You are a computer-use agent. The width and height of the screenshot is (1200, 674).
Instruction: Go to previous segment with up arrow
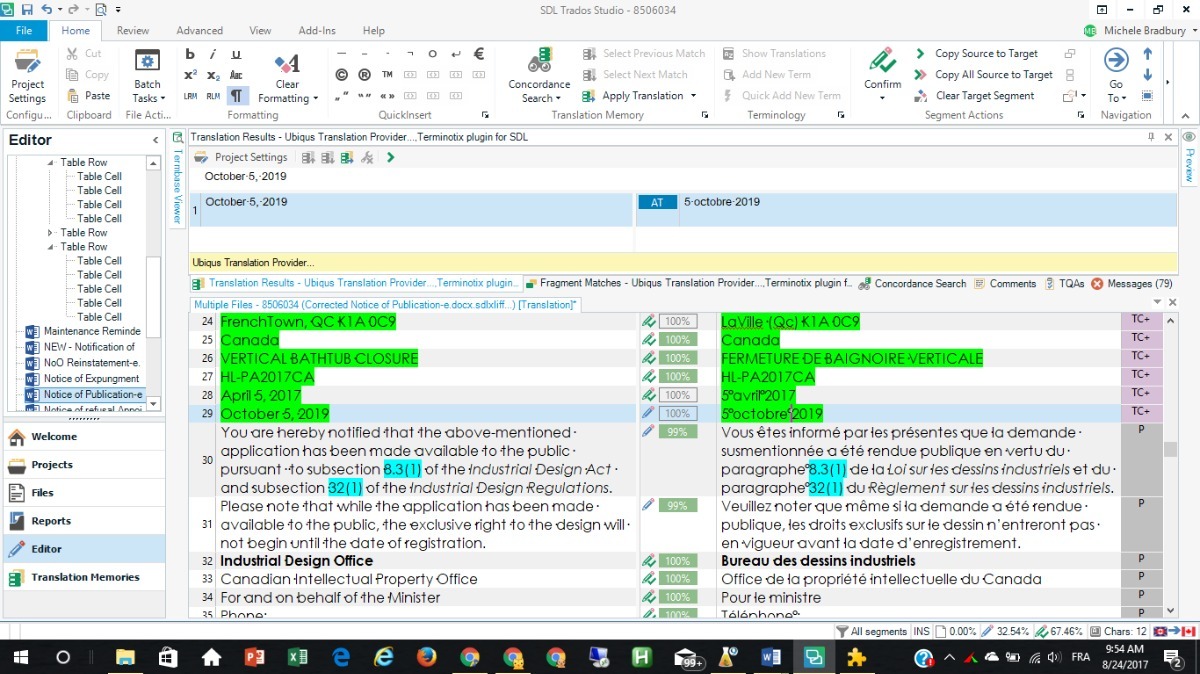click(1147, 54)
